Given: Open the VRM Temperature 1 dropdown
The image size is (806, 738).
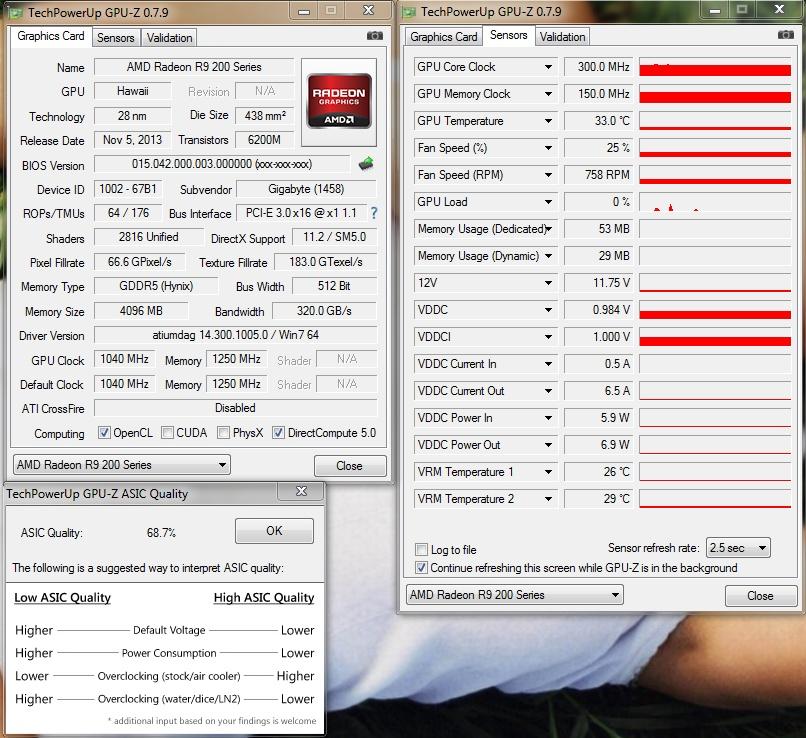Looking at the screenshot, I should 548,472.
